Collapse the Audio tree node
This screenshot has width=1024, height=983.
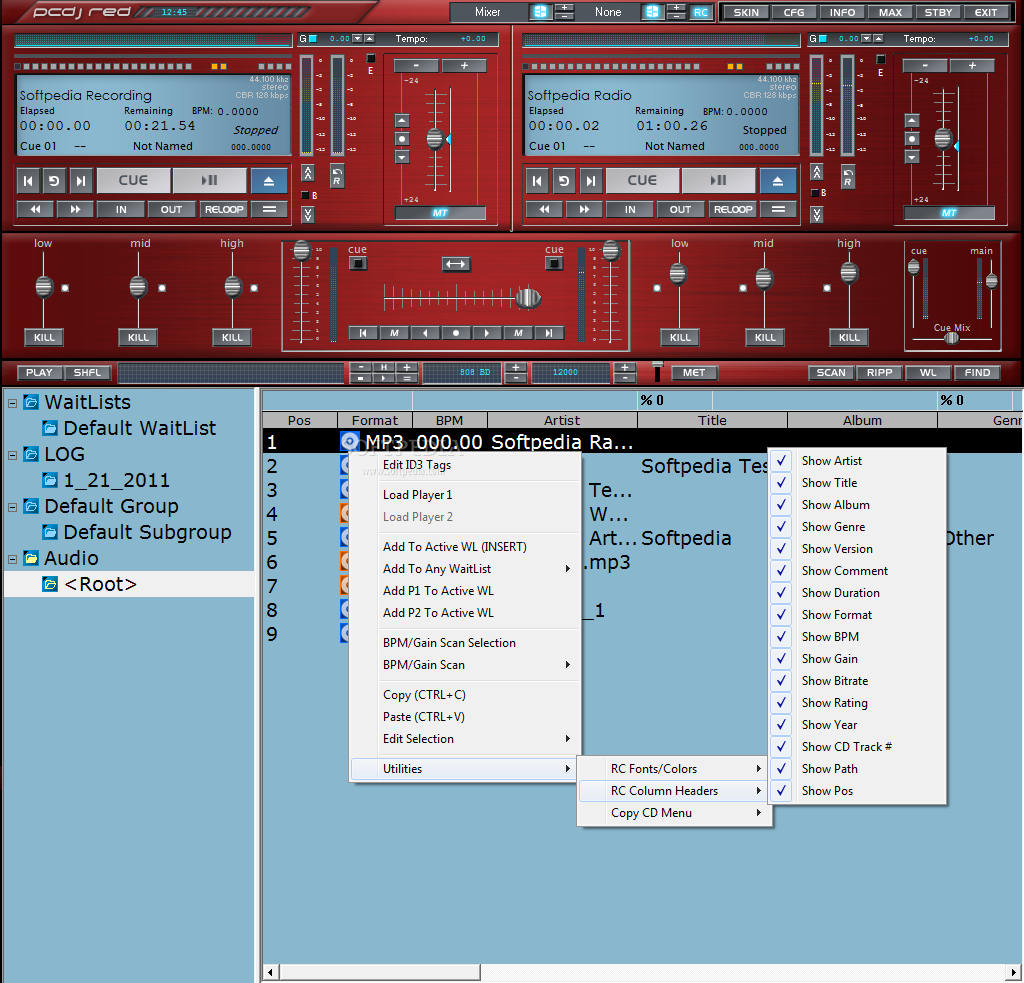(x=12, y=559)
